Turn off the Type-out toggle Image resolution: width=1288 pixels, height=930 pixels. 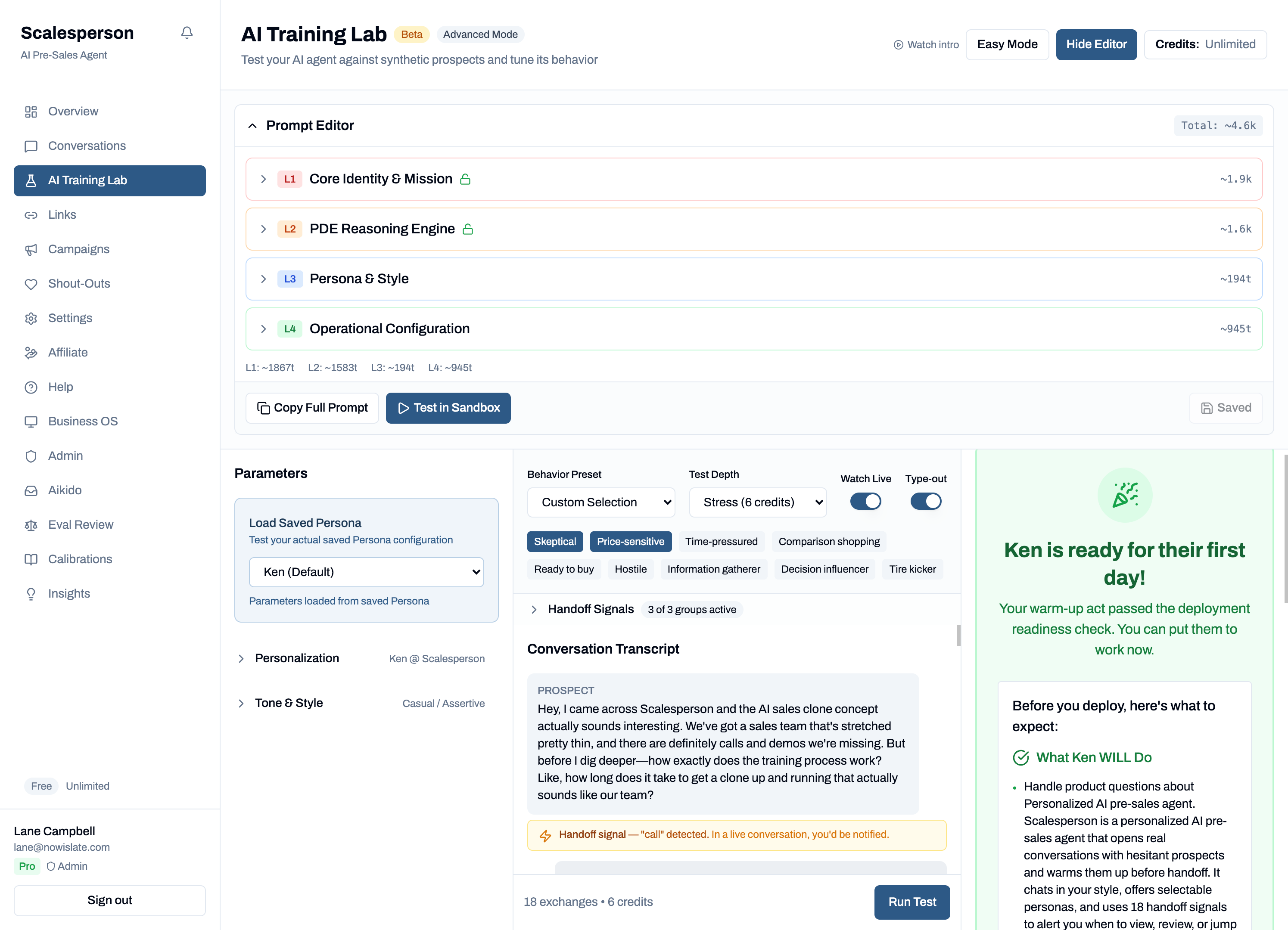(x=926, y=501)
